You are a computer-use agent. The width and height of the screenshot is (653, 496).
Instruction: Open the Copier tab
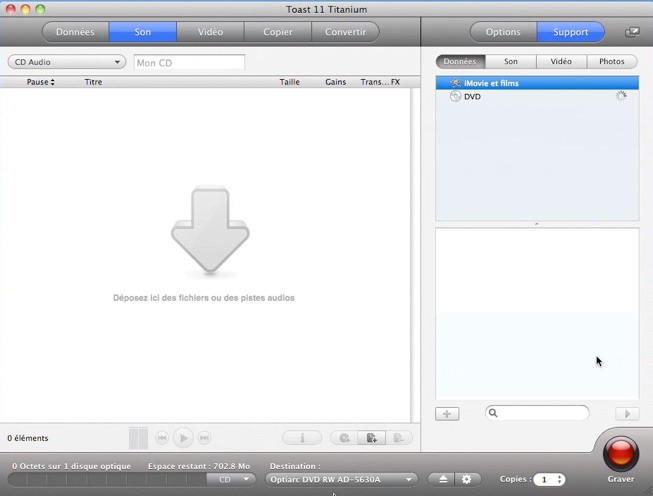pos(278,32)
